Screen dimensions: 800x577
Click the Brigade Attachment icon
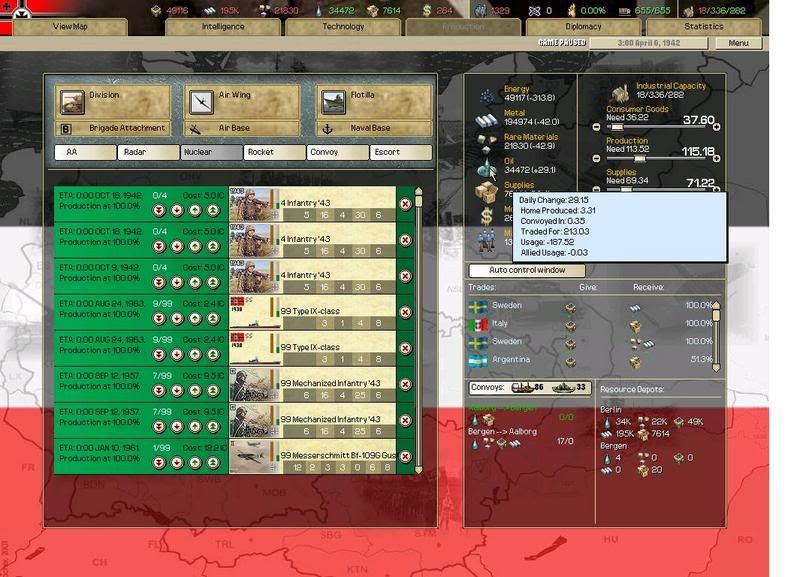point(66,128)
